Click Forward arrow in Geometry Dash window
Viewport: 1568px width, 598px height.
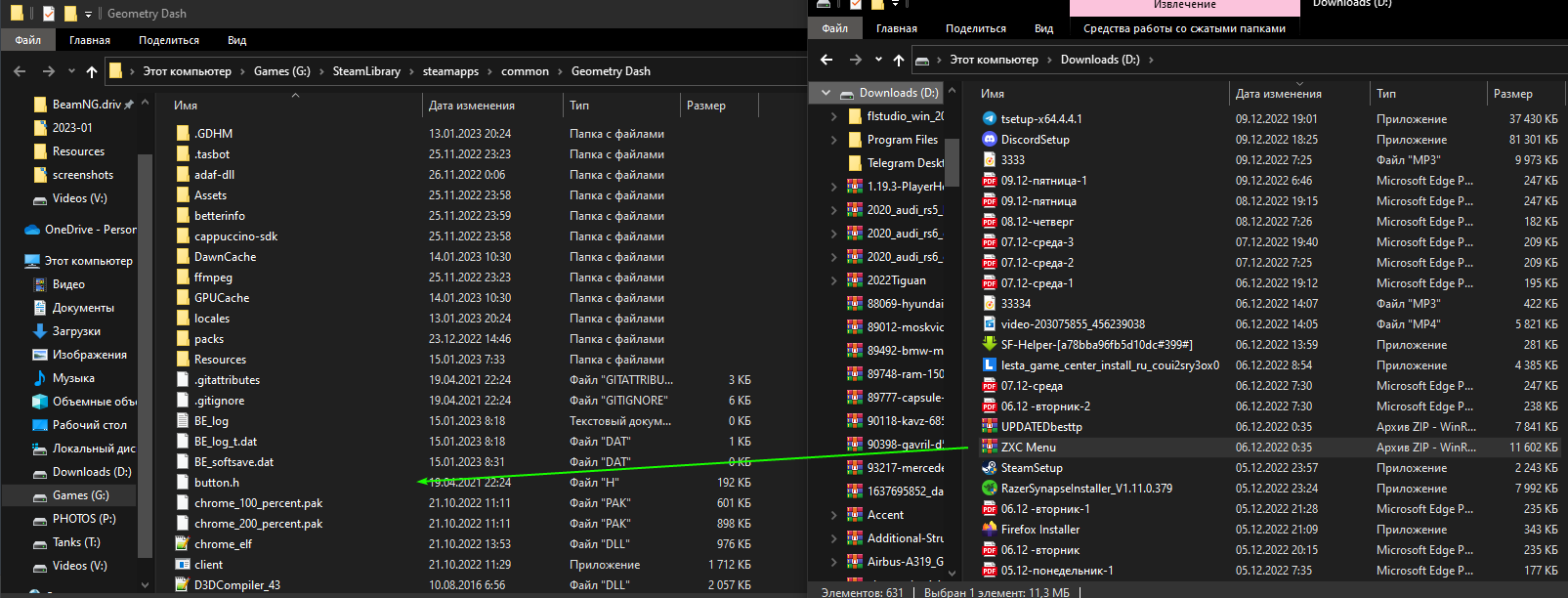tap(49, 71)
